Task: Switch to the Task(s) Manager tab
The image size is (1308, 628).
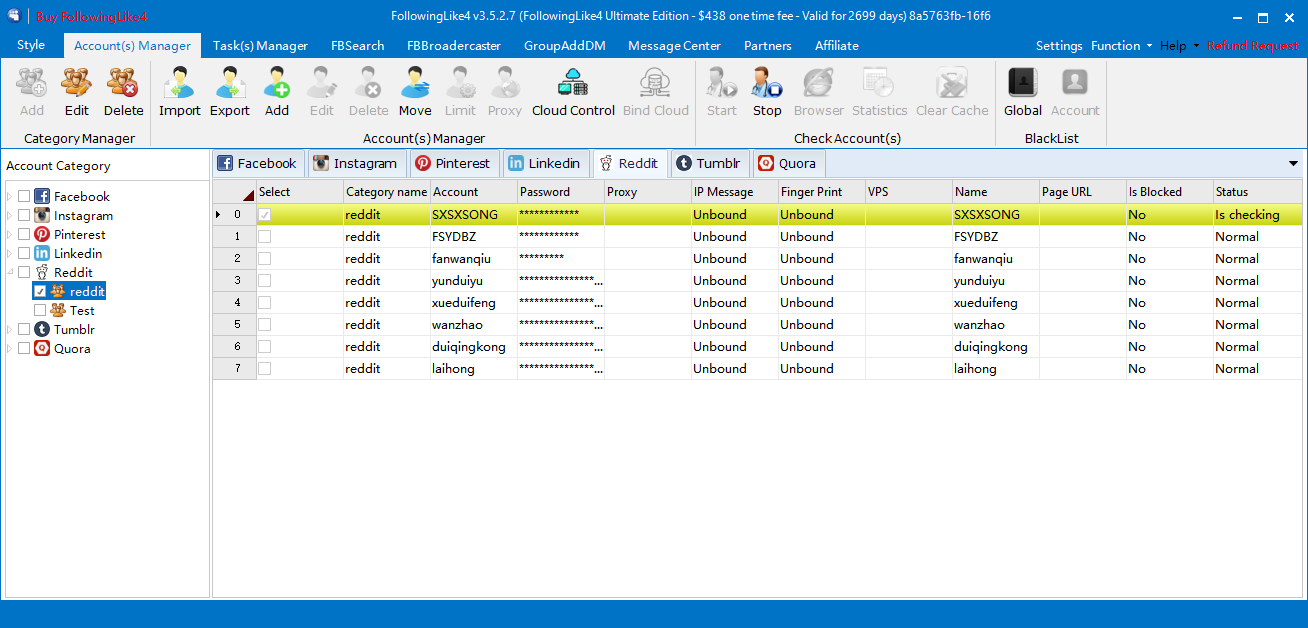Action: click(260, 46)
